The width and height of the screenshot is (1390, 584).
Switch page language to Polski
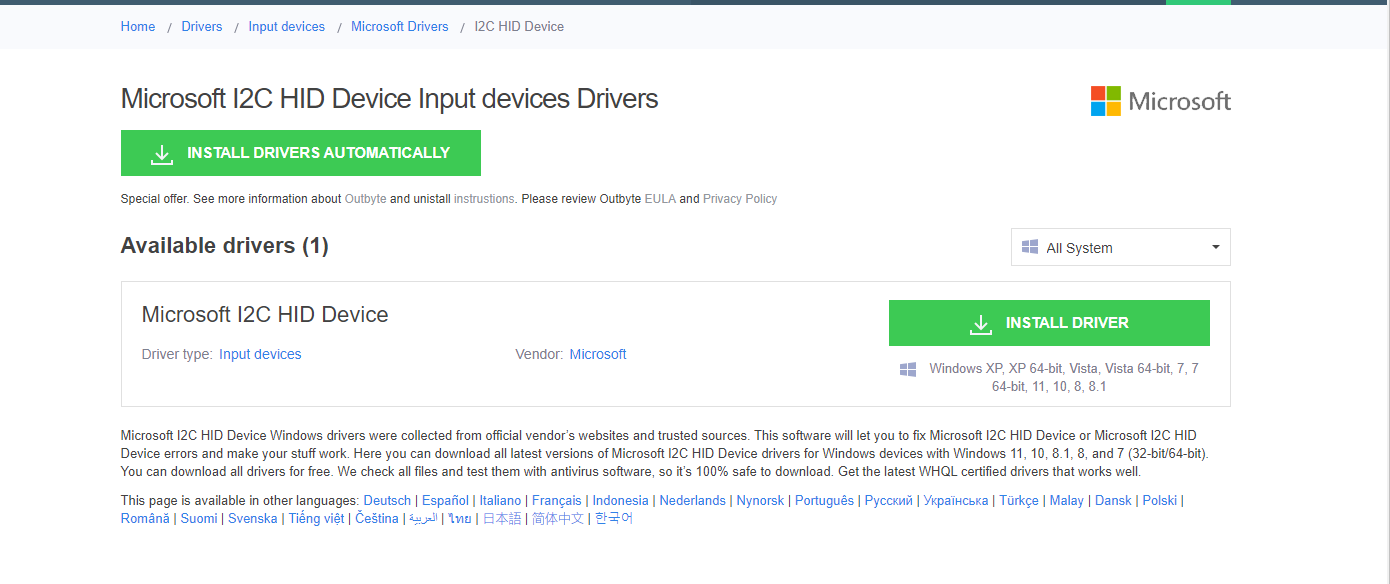(1160, 500)
